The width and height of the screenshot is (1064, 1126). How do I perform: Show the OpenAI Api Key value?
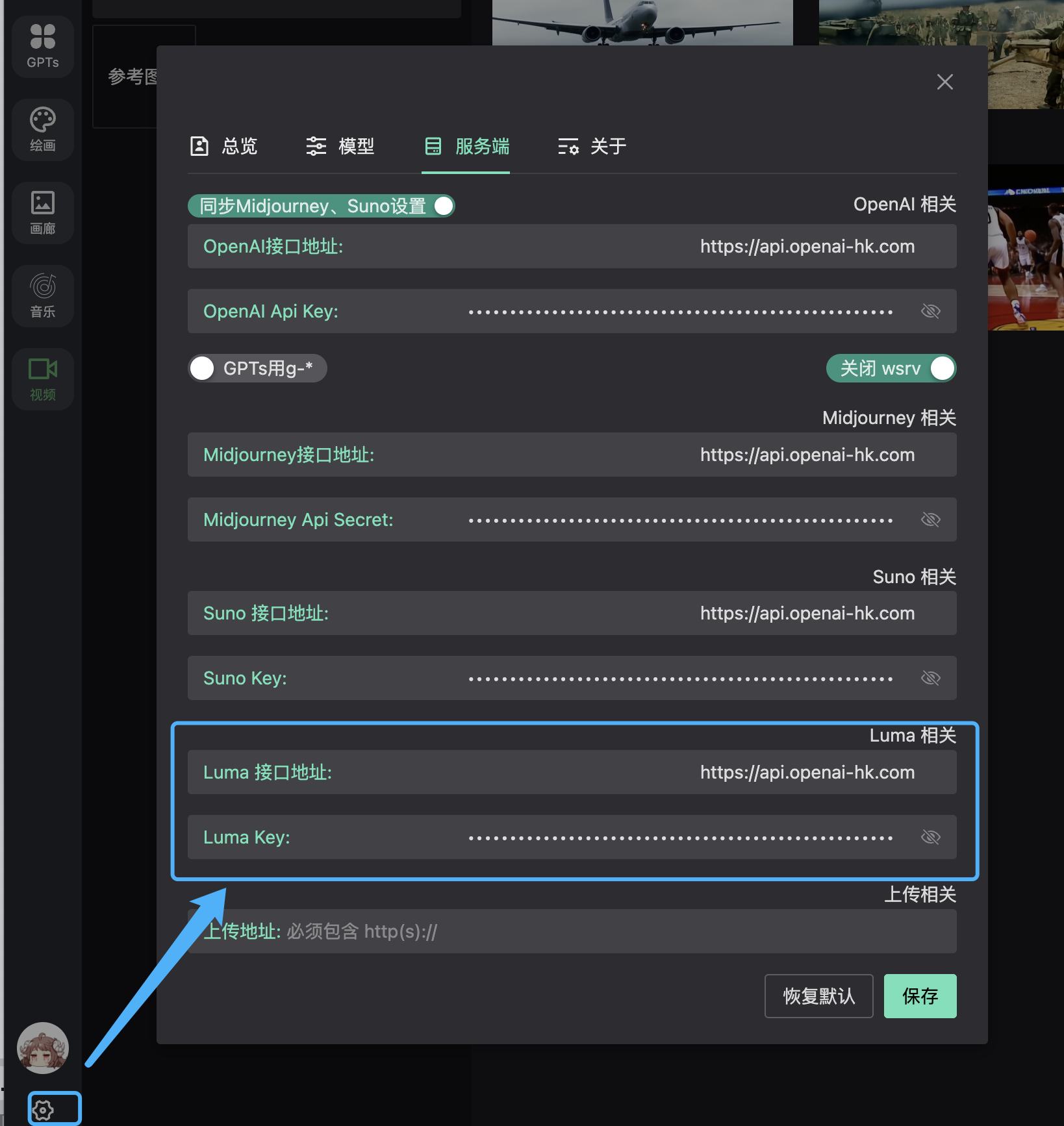(930, 311)
